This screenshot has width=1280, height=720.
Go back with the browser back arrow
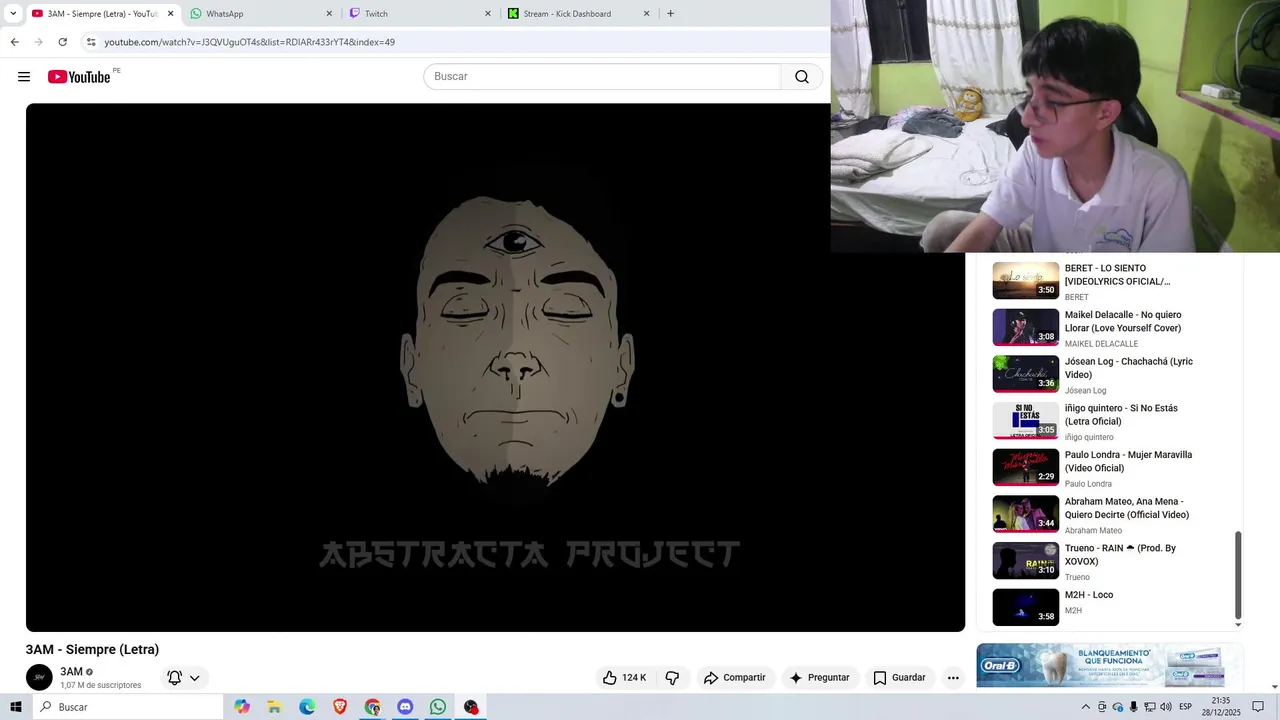[x=14, y=42]
